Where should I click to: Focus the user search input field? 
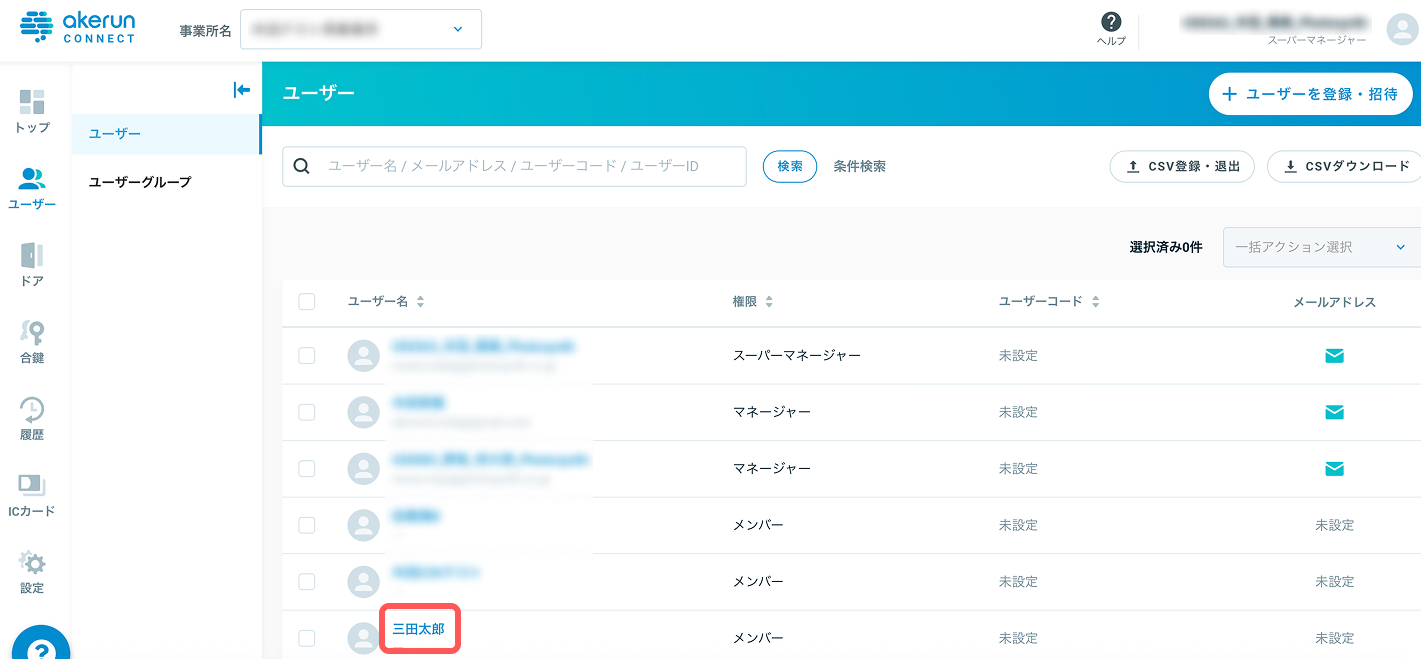click(x=514, y=166)
